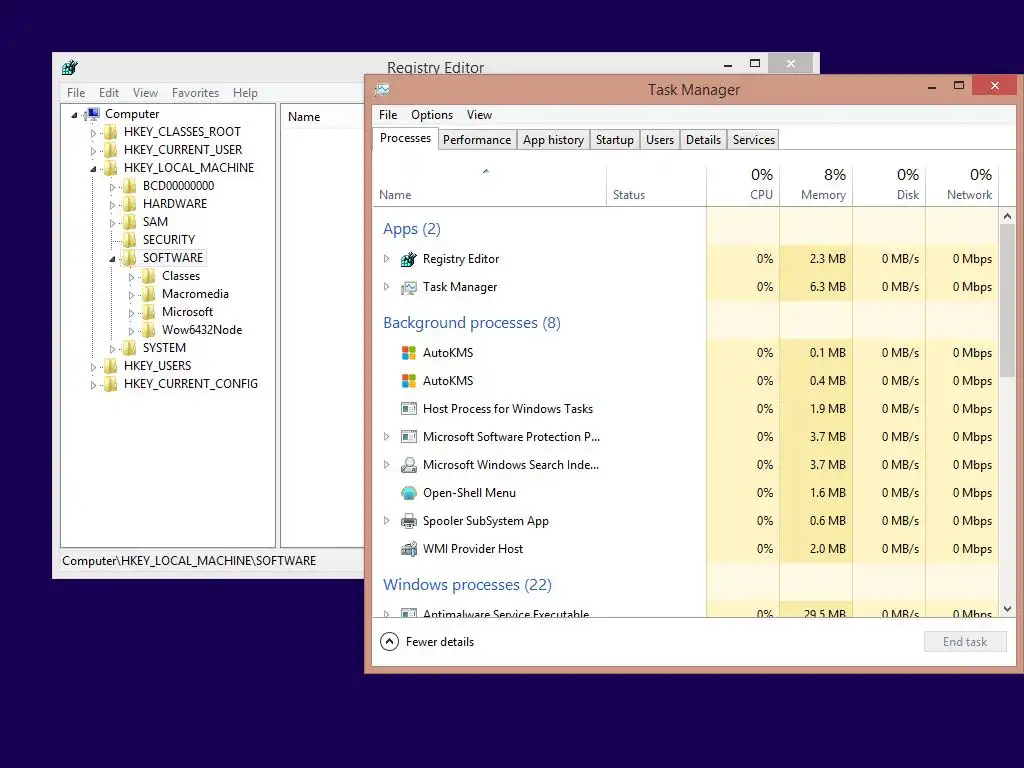The image size is (1024, 768).
Task: Select the HKEY_CLASSES_ROOT folder icon
Action: (111, 133)
